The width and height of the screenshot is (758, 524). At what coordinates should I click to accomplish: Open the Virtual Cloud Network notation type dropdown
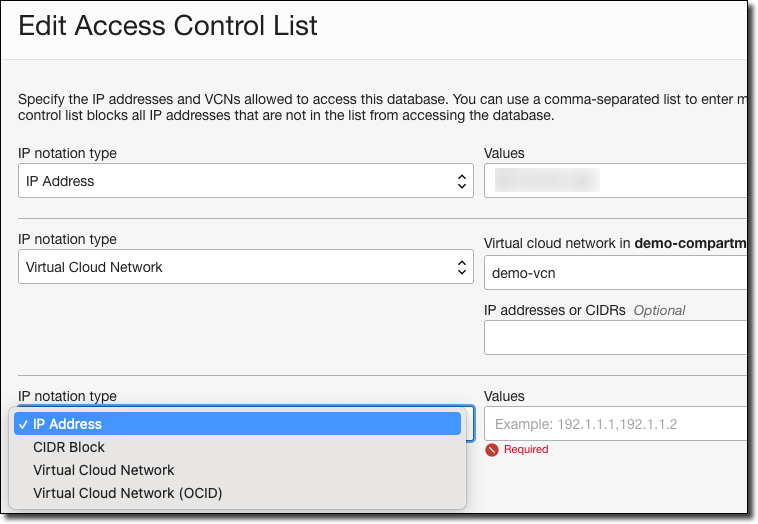[x=246, y=267]
